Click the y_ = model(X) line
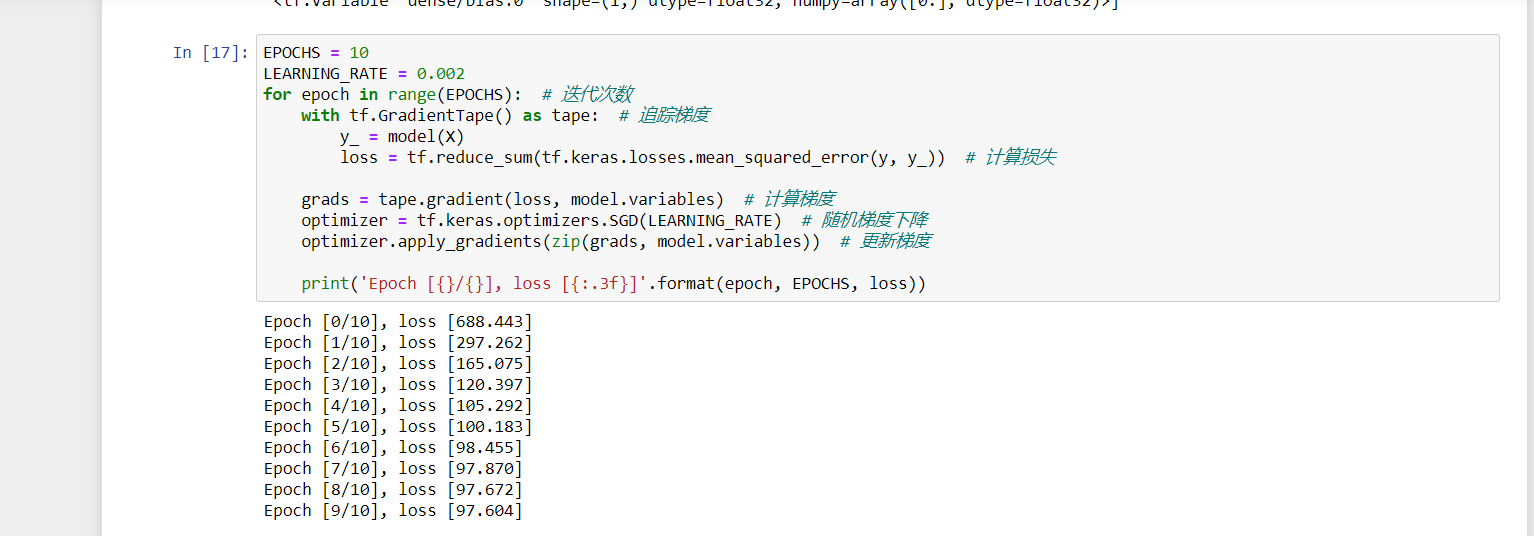 (402, 137)
